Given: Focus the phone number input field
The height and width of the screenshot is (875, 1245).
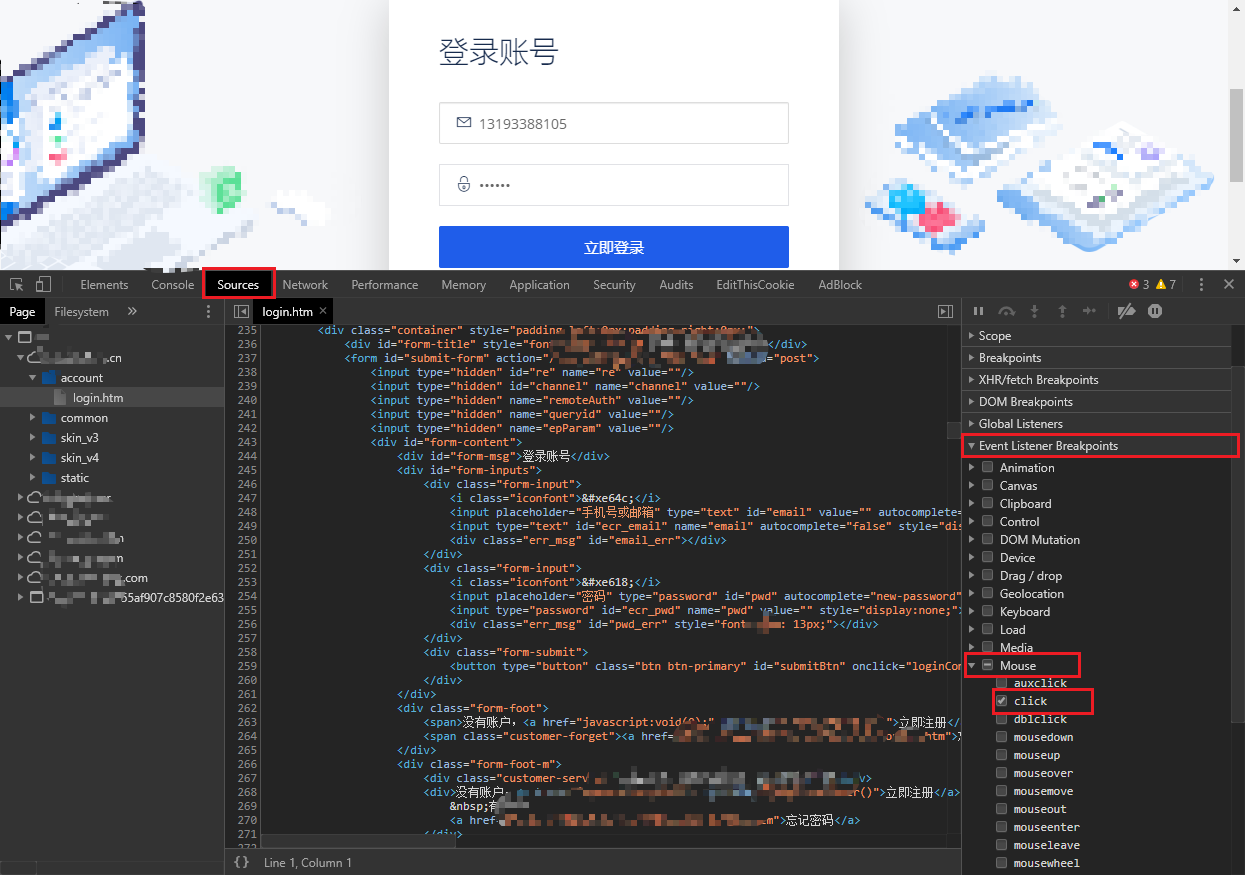Looking at the screenshot, I should pos(614,123).
